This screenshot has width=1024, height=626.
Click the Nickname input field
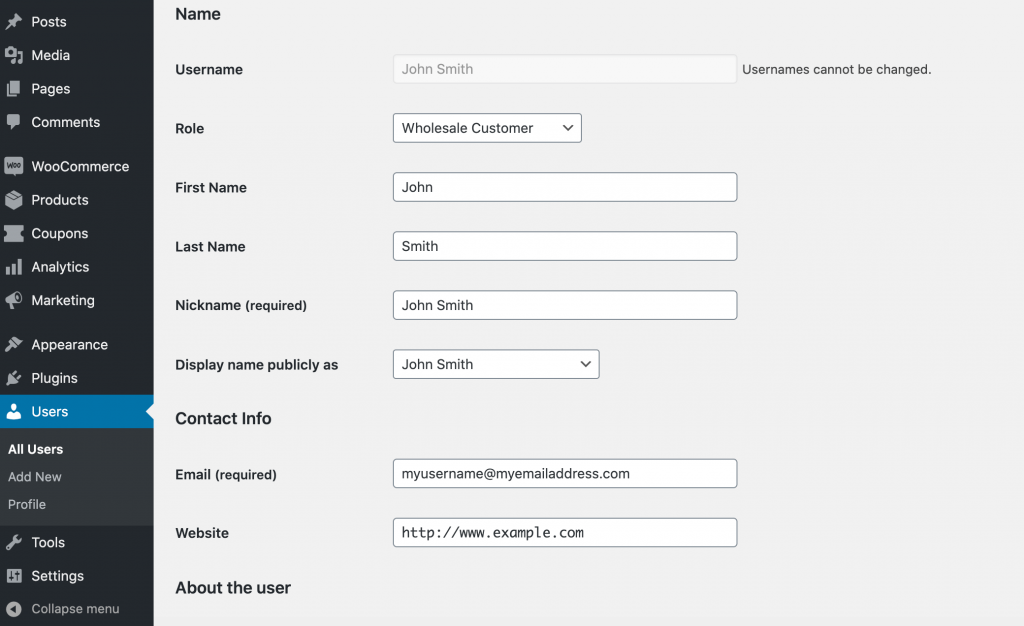(x=565, y=305)
